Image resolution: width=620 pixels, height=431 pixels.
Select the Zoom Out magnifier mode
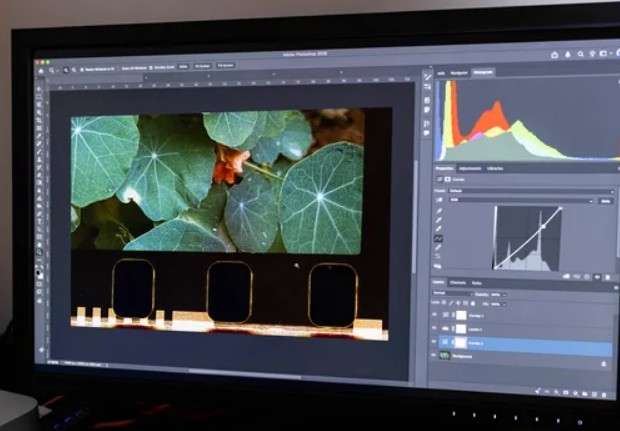[74, 70]
